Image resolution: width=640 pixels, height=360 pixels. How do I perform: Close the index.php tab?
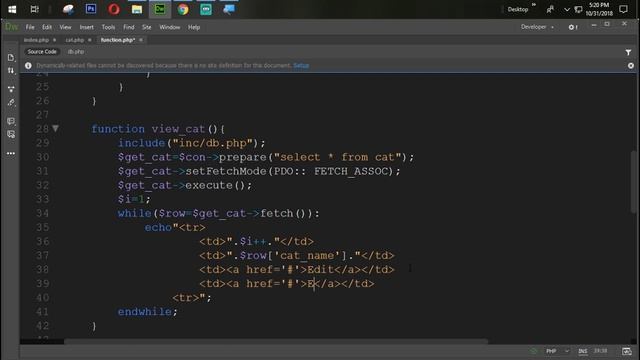pyautogui.click(x=54, y=40)
